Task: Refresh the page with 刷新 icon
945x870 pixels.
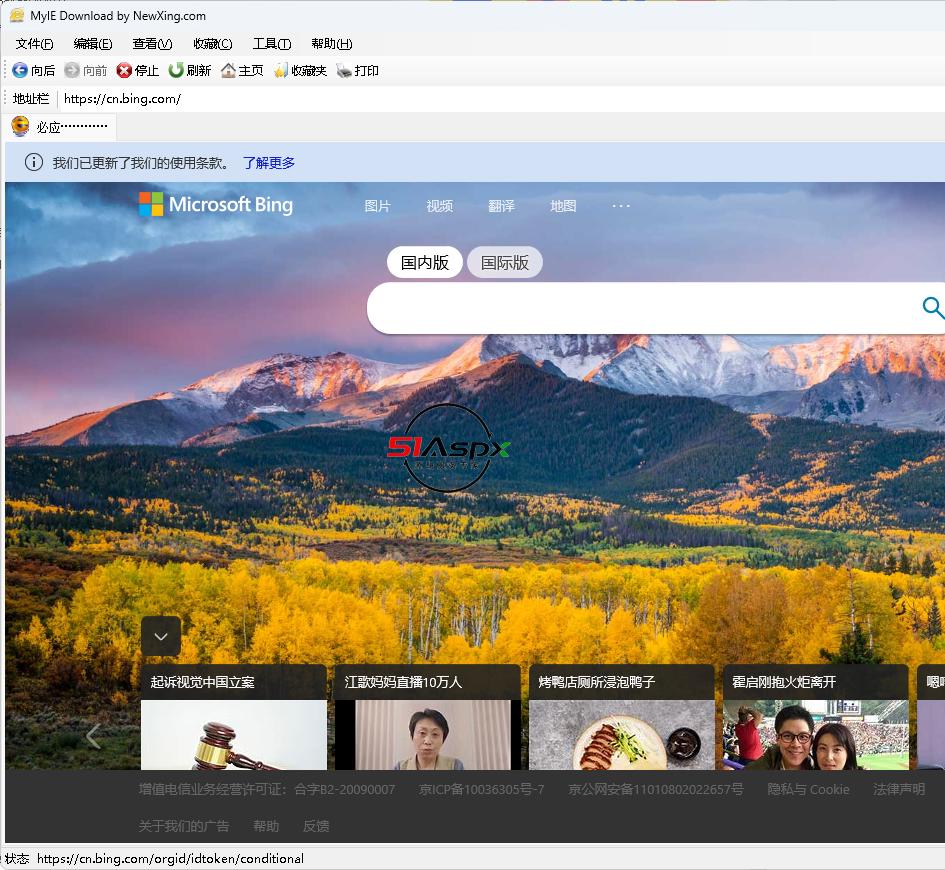Action: [x=176, y=70]
